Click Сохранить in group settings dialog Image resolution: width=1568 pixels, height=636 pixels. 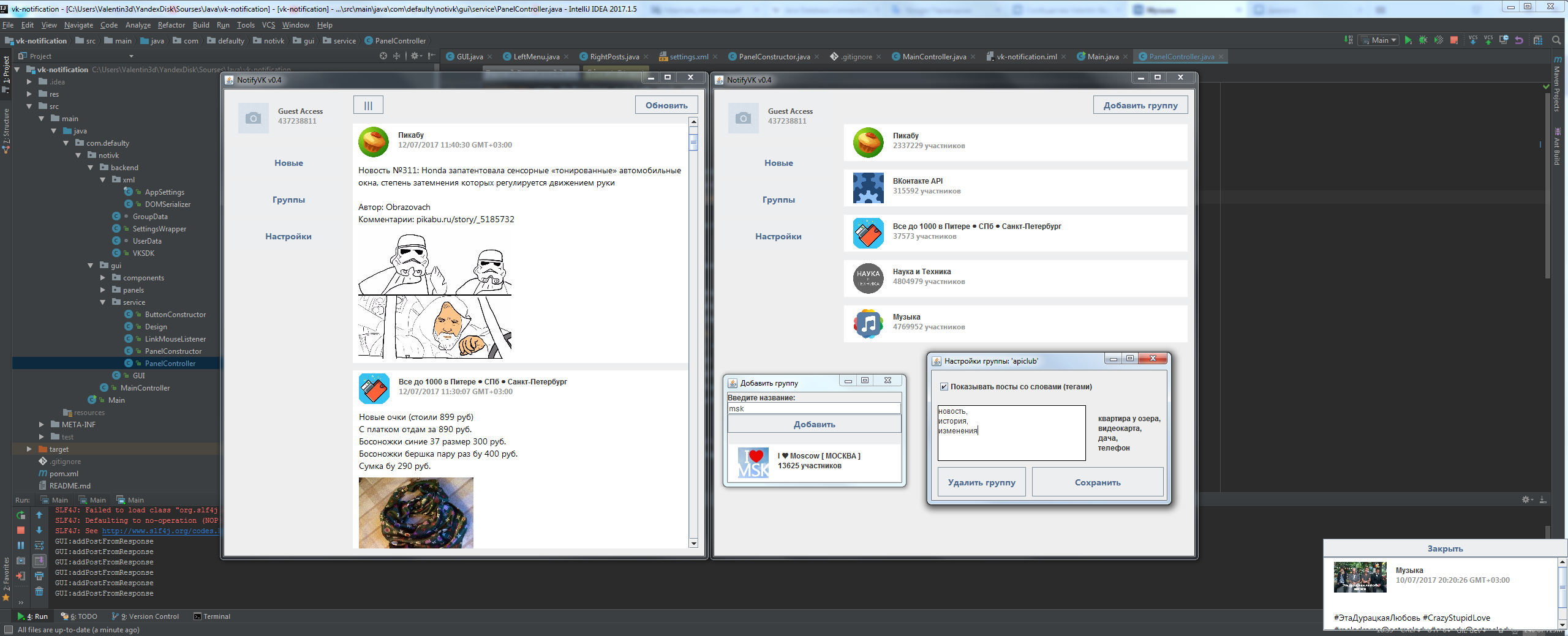[x=1098, y=482]
